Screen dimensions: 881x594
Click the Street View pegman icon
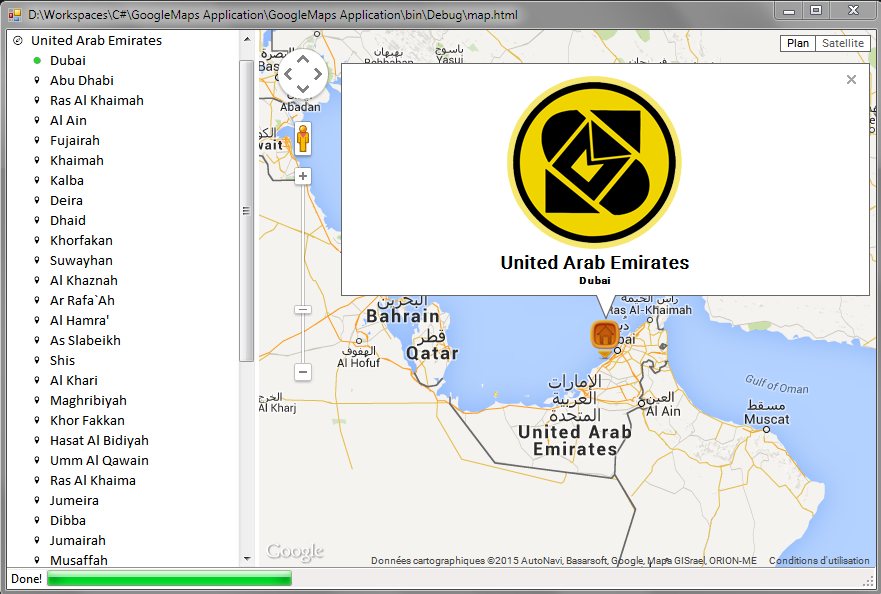pyautogui.click(x=303, y=139)
